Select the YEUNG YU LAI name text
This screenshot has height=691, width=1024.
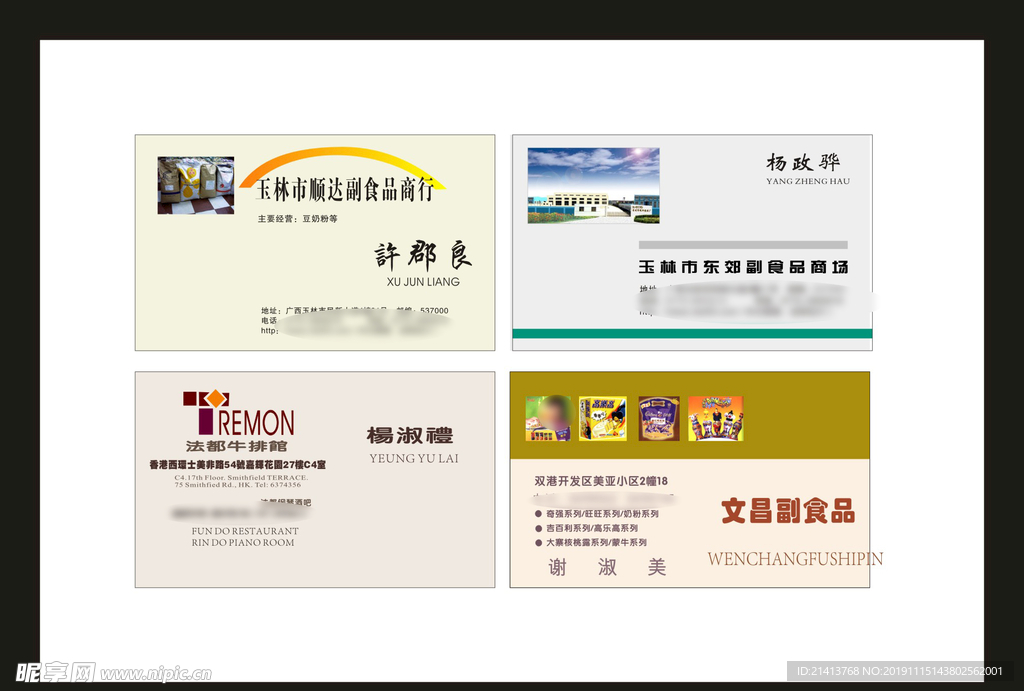[x=413, y=458]
